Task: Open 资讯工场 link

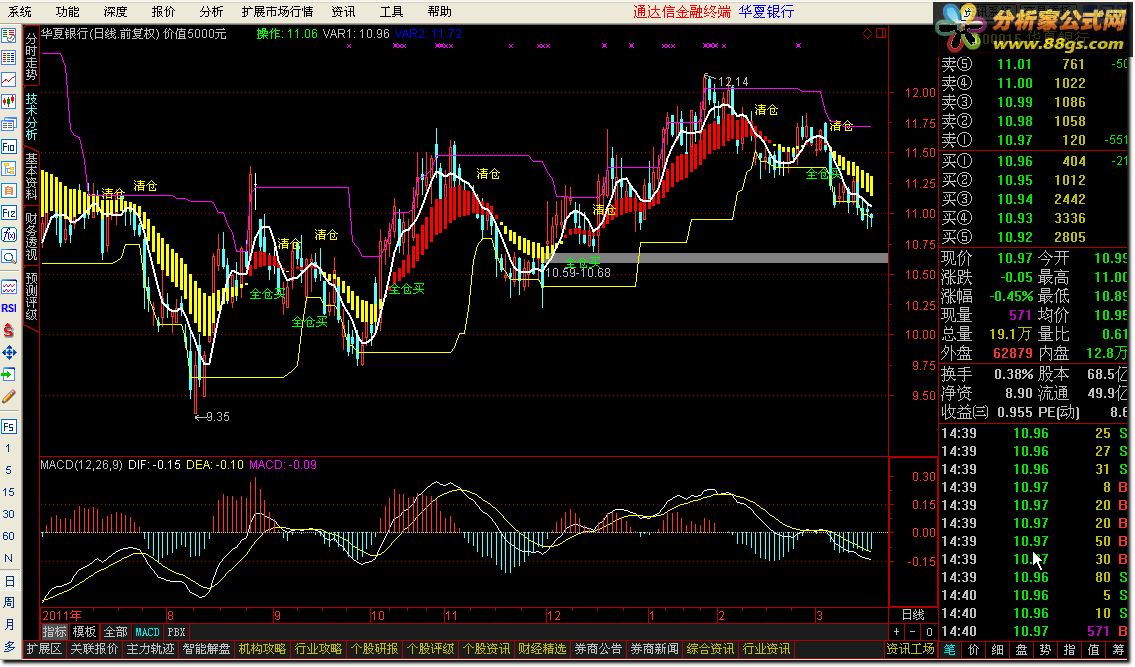Action: point(910,649)
